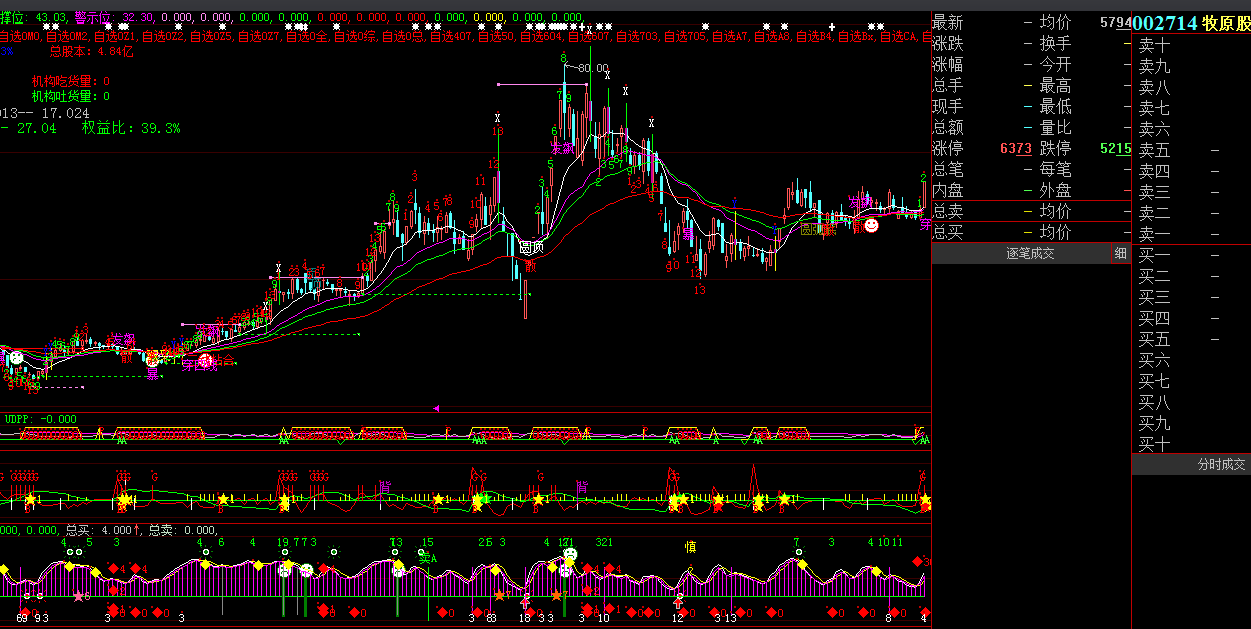The width and height of the screenshot is (1251, 629).
Task: Select the 最新 latest price label
Action: coord(948,23)
